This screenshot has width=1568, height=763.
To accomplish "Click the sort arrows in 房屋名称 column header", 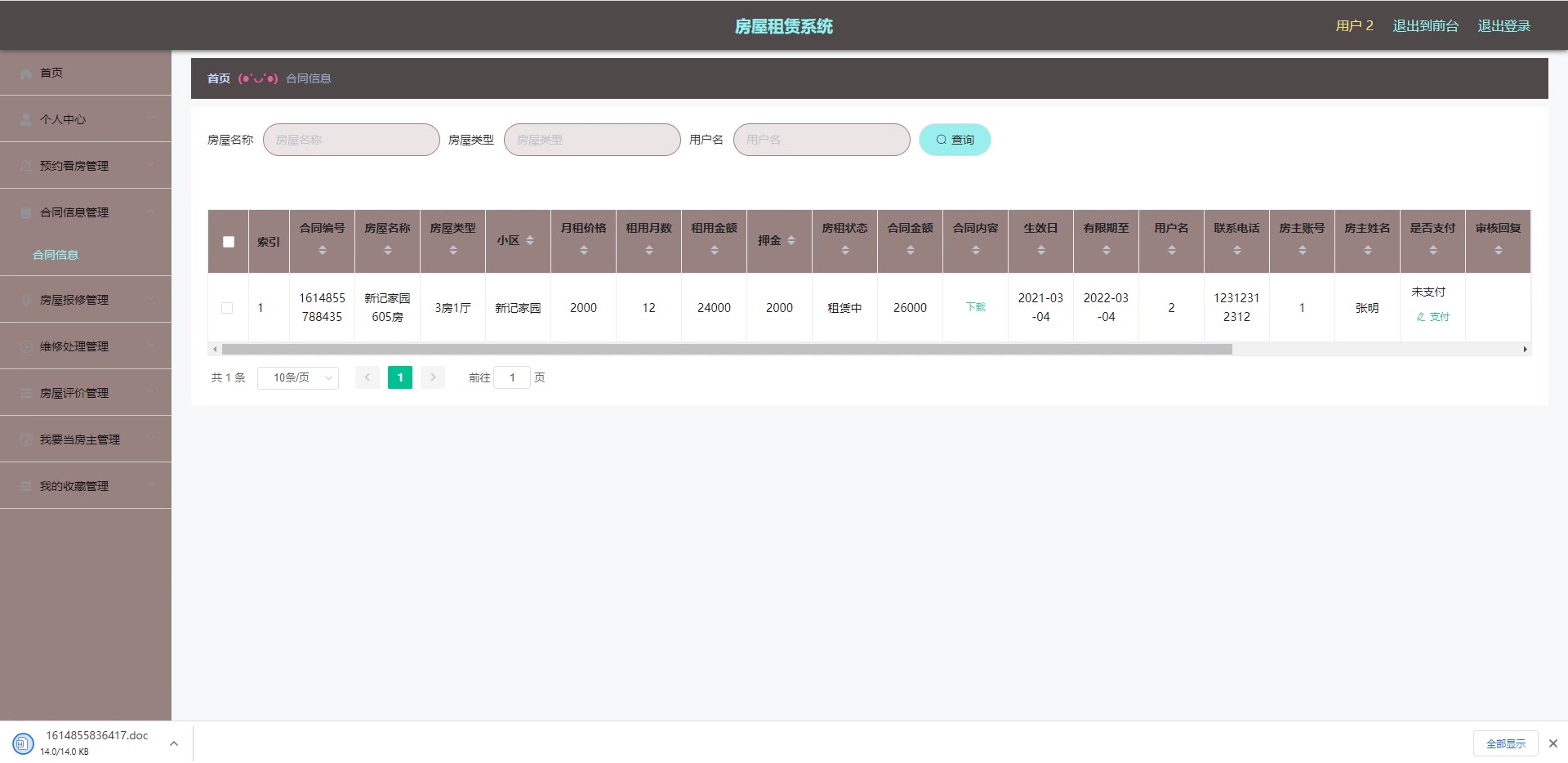I will coord(388,250).
